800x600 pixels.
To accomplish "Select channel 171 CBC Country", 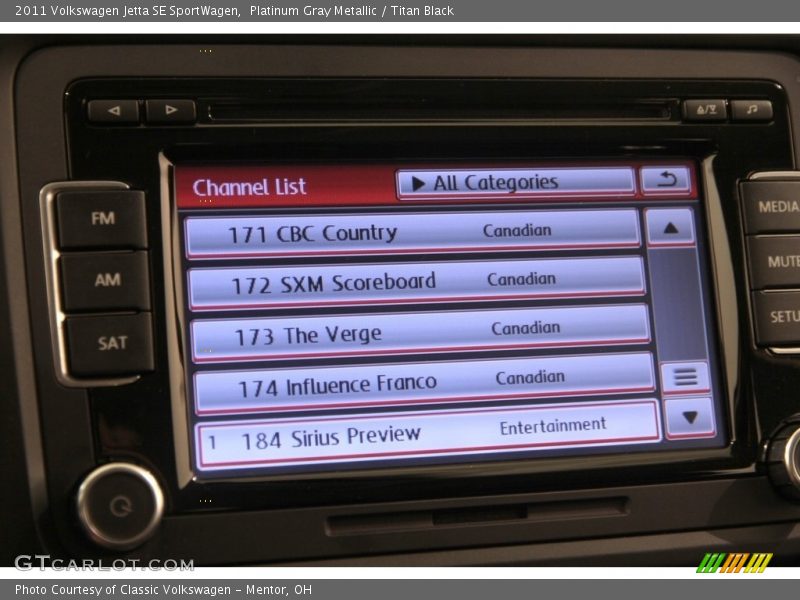I will click(413, 233).
